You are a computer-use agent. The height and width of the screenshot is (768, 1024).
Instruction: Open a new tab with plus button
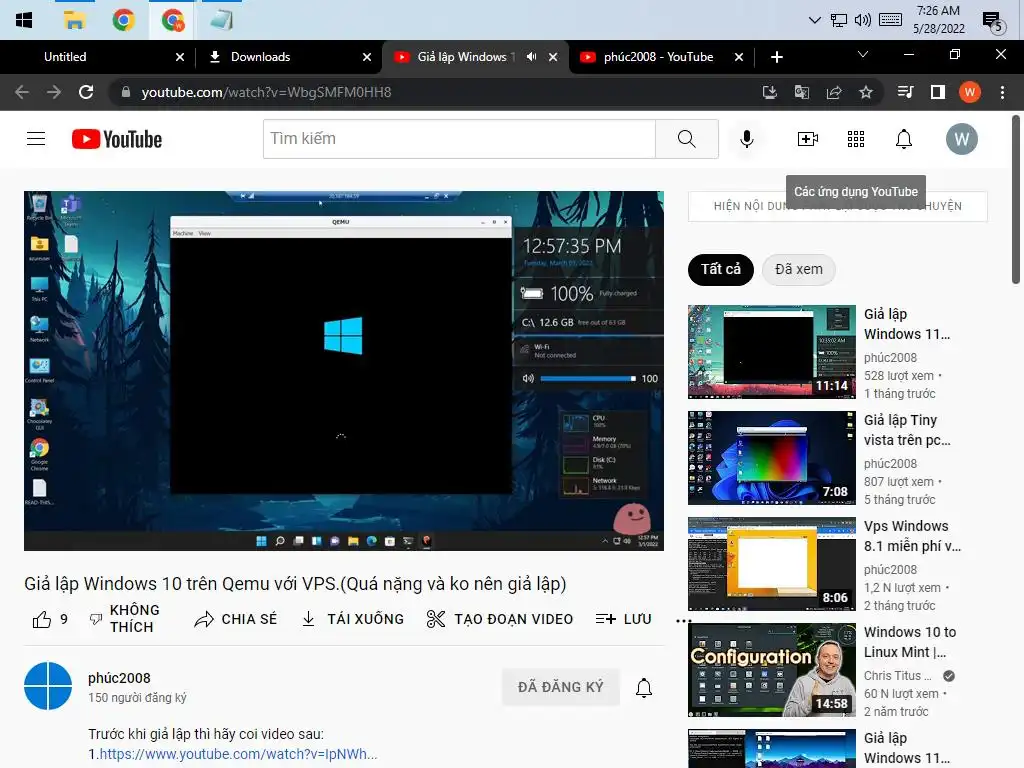pyautogui.click(x=776, y=57)
